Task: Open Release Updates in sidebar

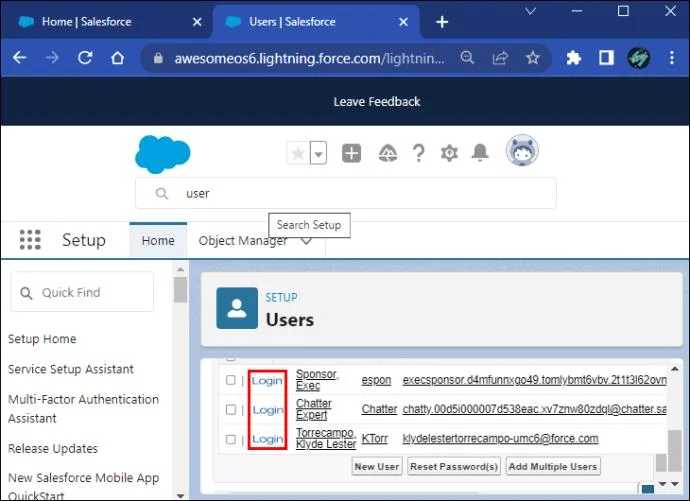Action: [x=53, y=449]
